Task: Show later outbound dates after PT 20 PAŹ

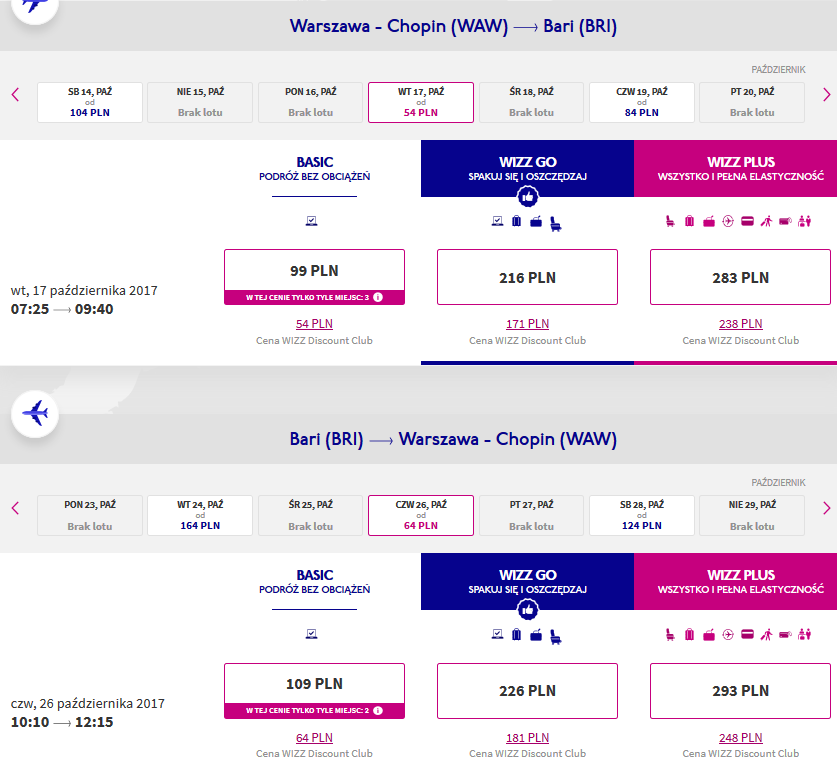Action: pyautogui.click(x=826, y=95)
